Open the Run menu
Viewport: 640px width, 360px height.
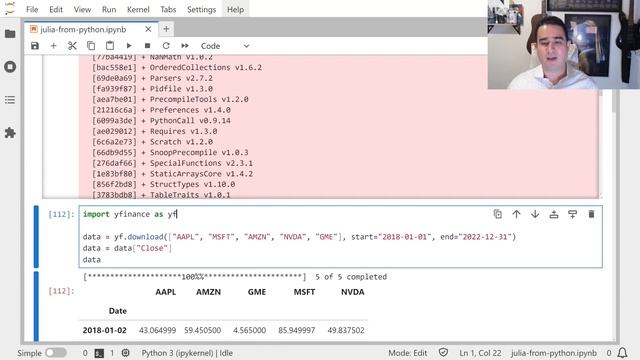[x=109, y=9]
